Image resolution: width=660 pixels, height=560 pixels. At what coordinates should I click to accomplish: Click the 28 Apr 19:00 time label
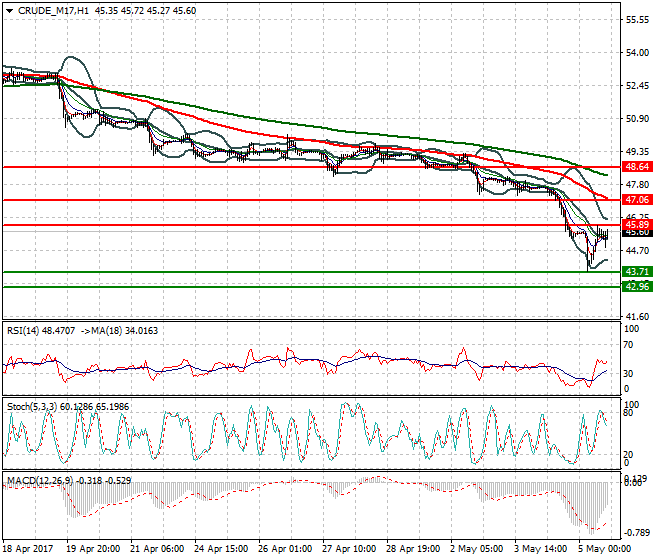[x=413, y=549]
